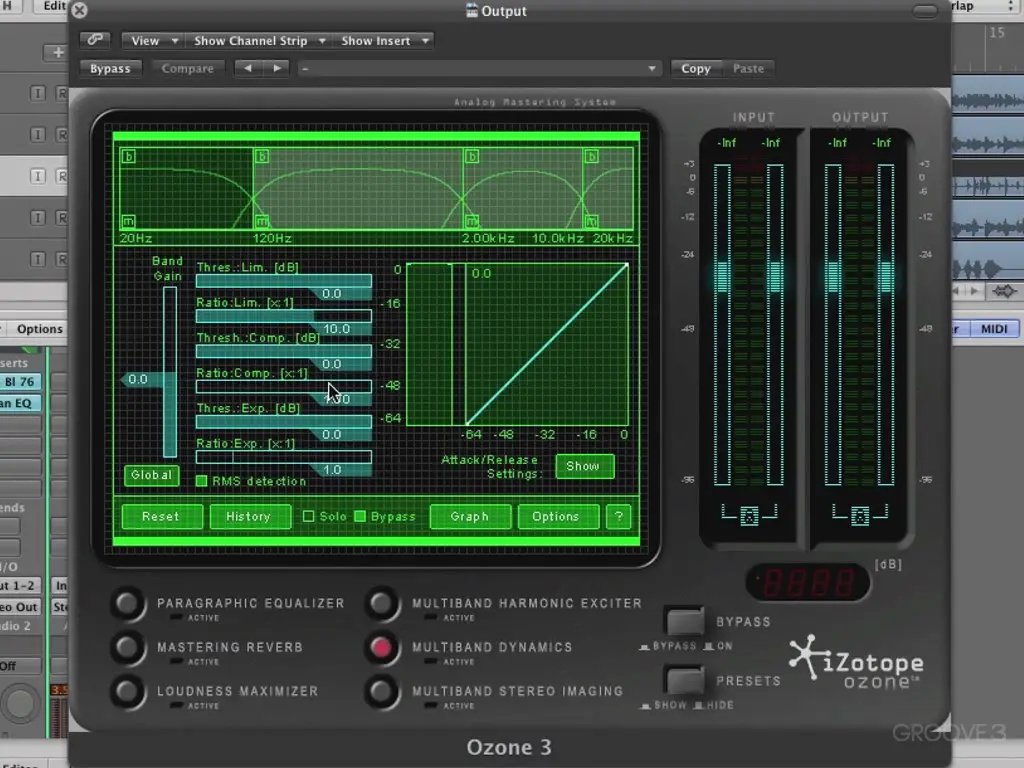
Task: Bypass the band starting at 10.0kHz
Action: tap(591, 157)
